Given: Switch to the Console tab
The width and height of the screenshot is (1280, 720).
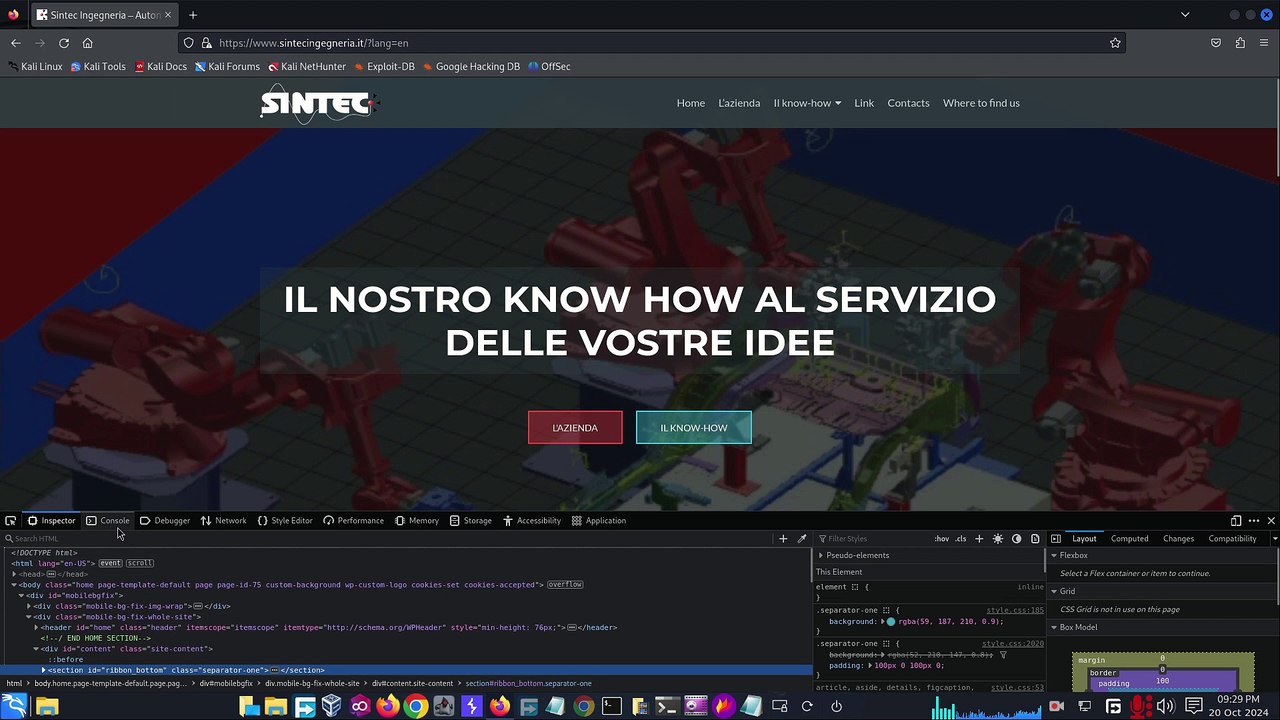Looking at the screenshot, I should pyautogui.click(x=108, y=521).
